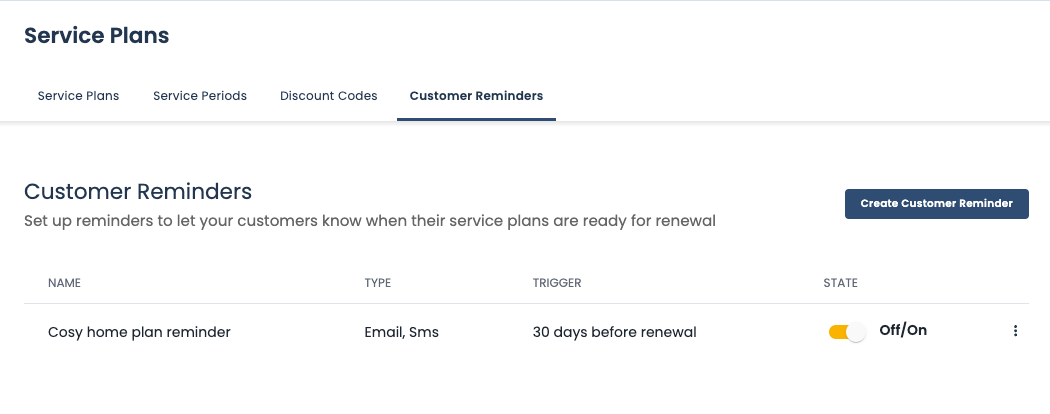
Task: Open the Cosy home plan reminder entry
Action: [139, 332]
